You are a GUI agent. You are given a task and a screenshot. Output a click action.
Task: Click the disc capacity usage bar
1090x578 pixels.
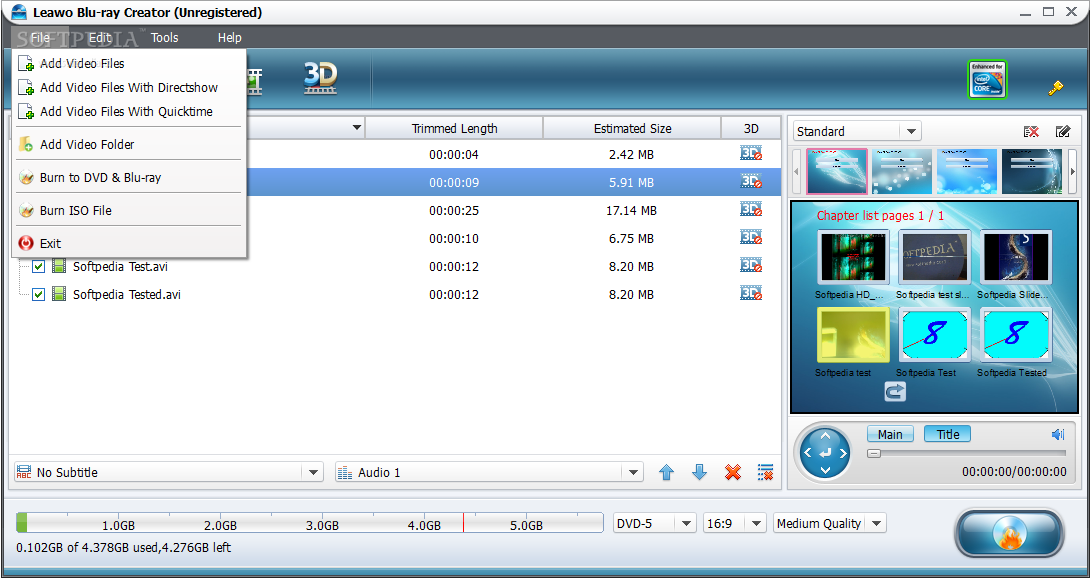click(x=310, y=523)
